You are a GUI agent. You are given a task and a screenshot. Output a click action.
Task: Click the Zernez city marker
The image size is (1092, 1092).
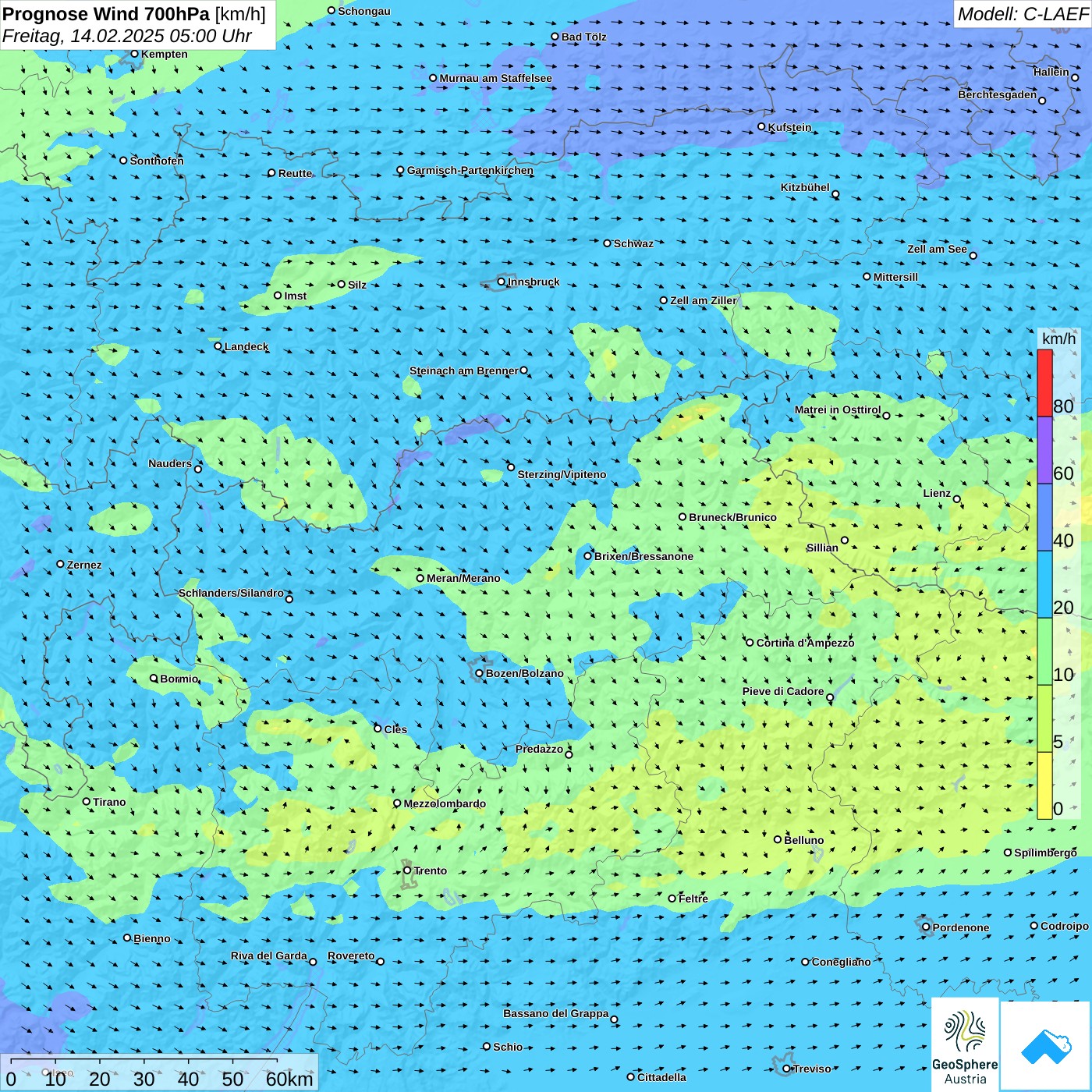click(61, 564)
